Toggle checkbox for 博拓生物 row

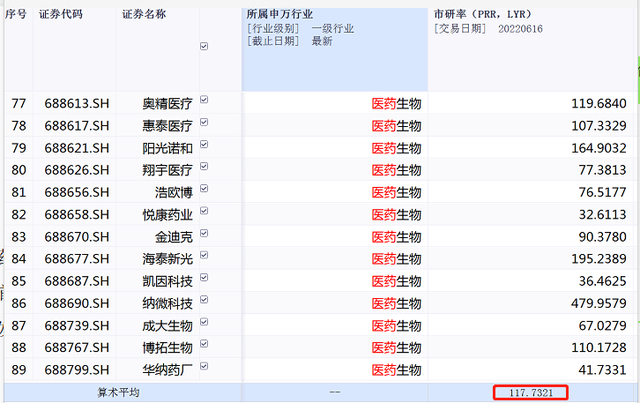[x=204, y=344]
